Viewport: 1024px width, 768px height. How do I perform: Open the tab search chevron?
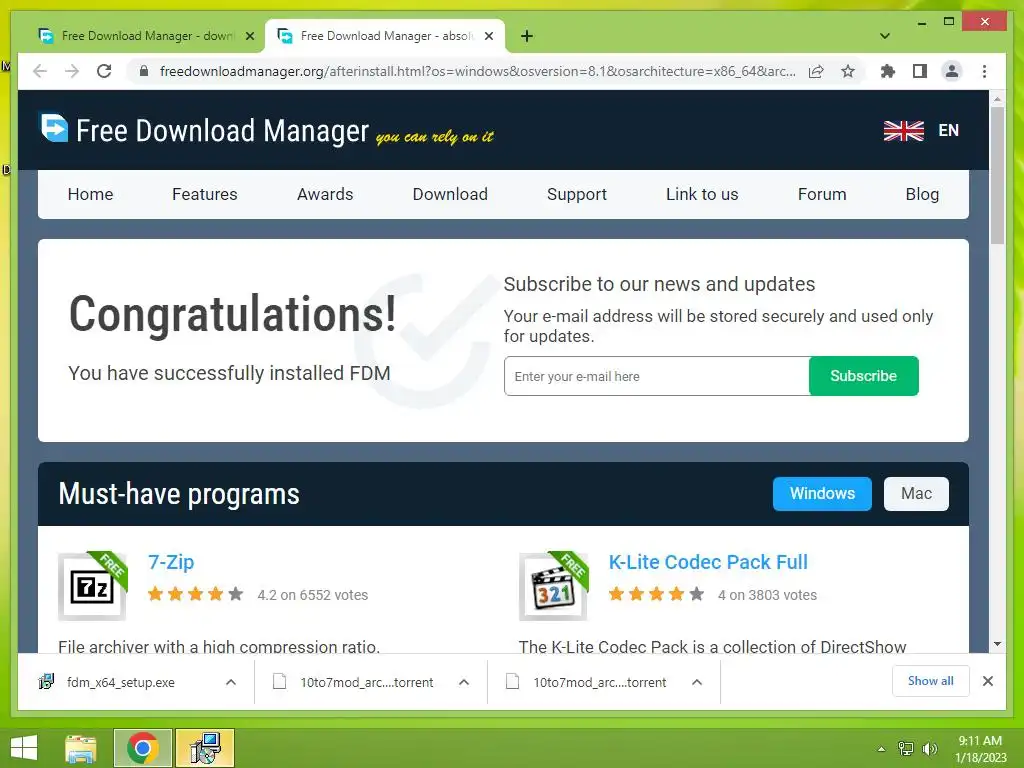[x=885, y=36]
